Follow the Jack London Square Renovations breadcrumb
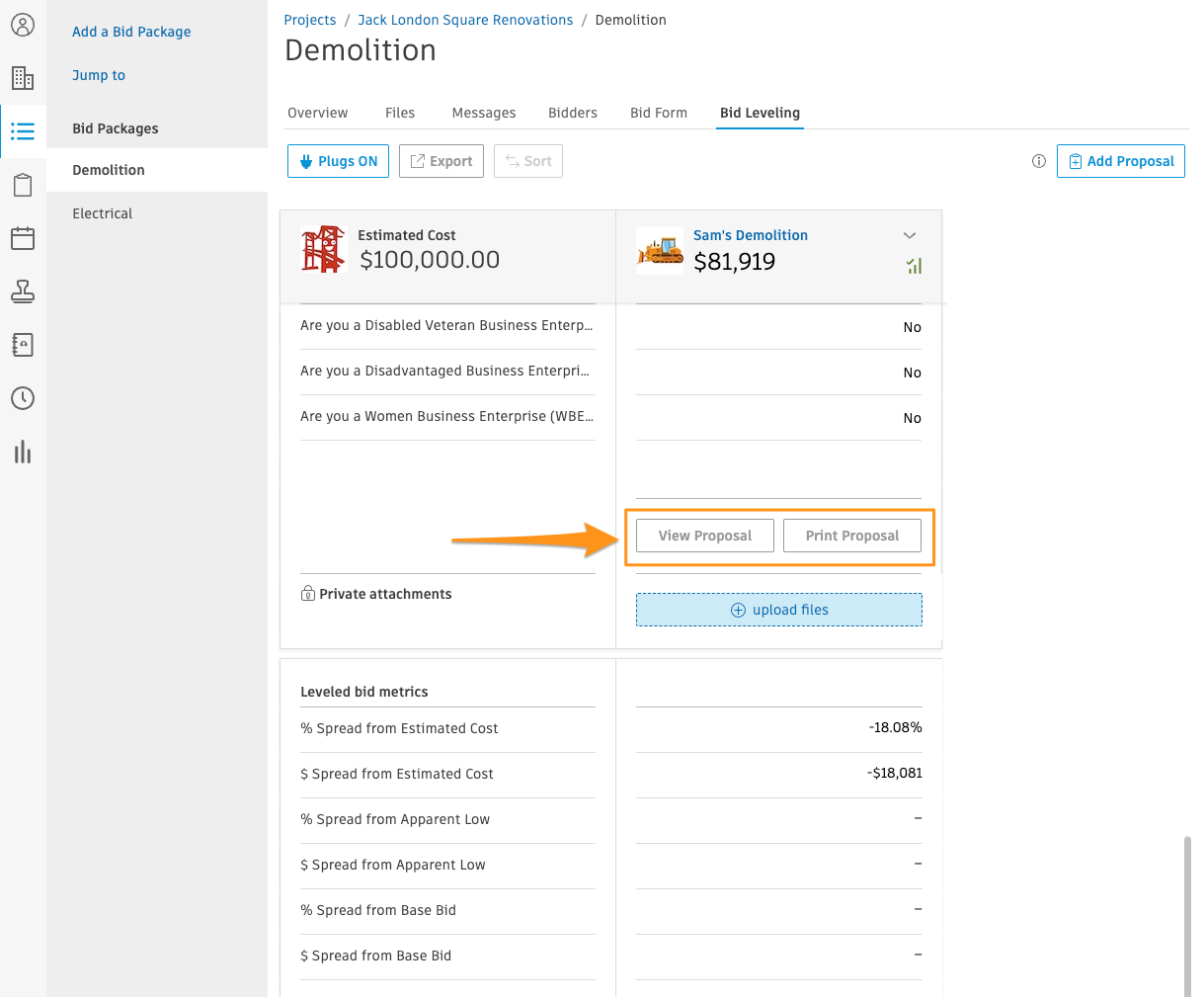1204x997 pixels. [x=464, y=20]
